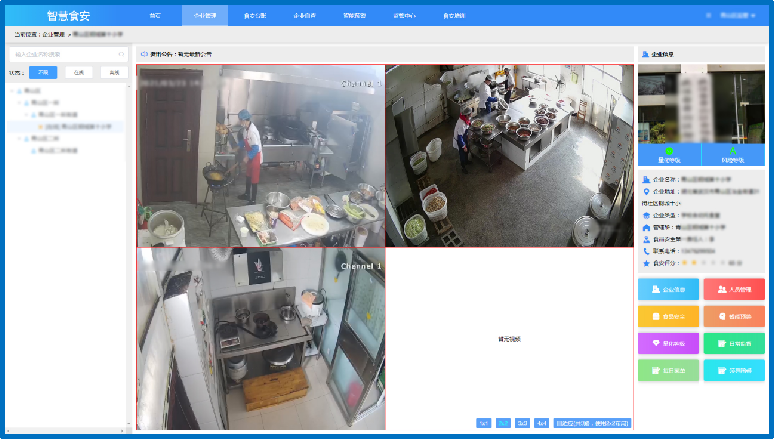
Task: Open the third navigation tab in the top bar
Action: tap(254, 16)
